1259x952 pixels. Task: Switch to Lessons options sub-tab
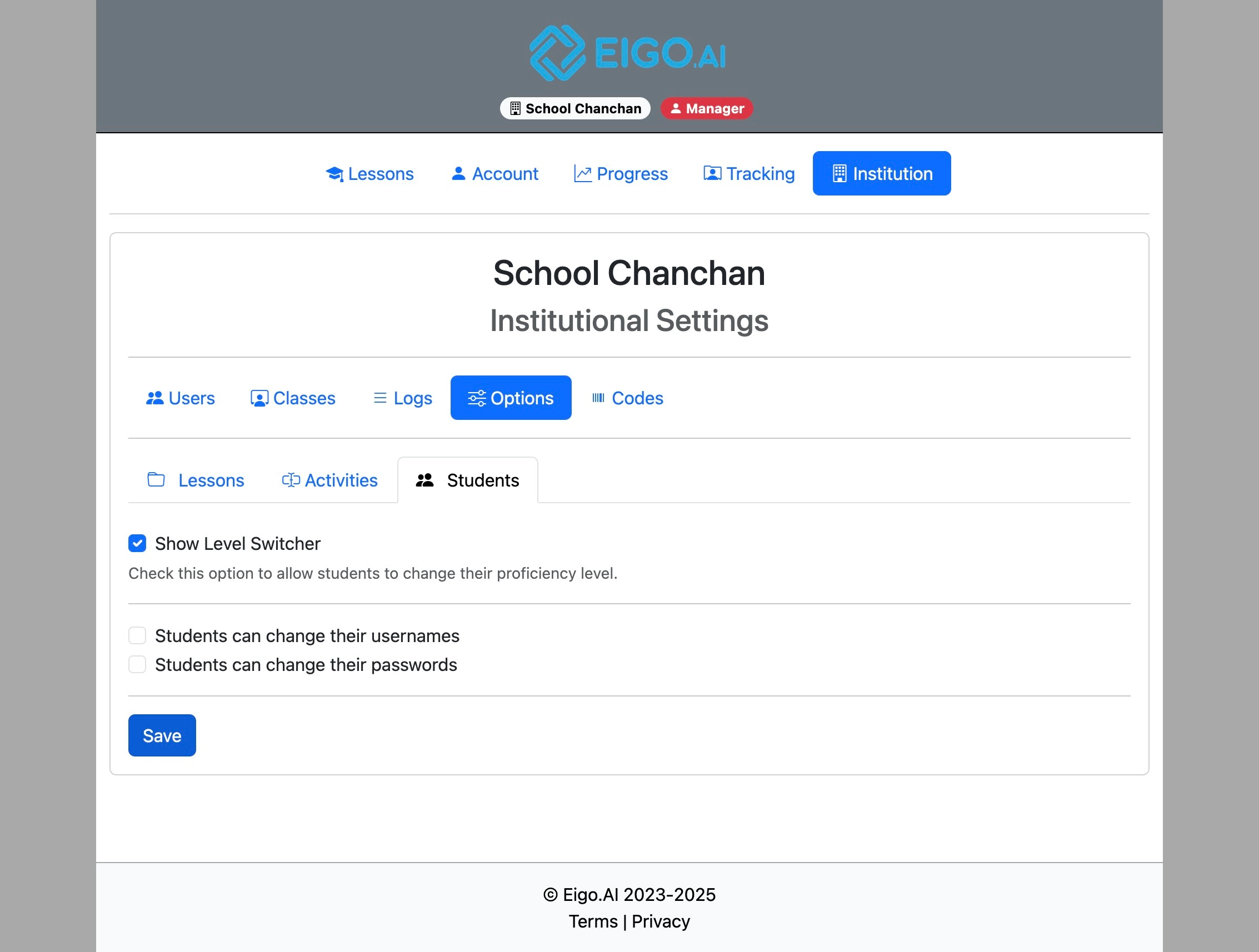pos(196,480)
